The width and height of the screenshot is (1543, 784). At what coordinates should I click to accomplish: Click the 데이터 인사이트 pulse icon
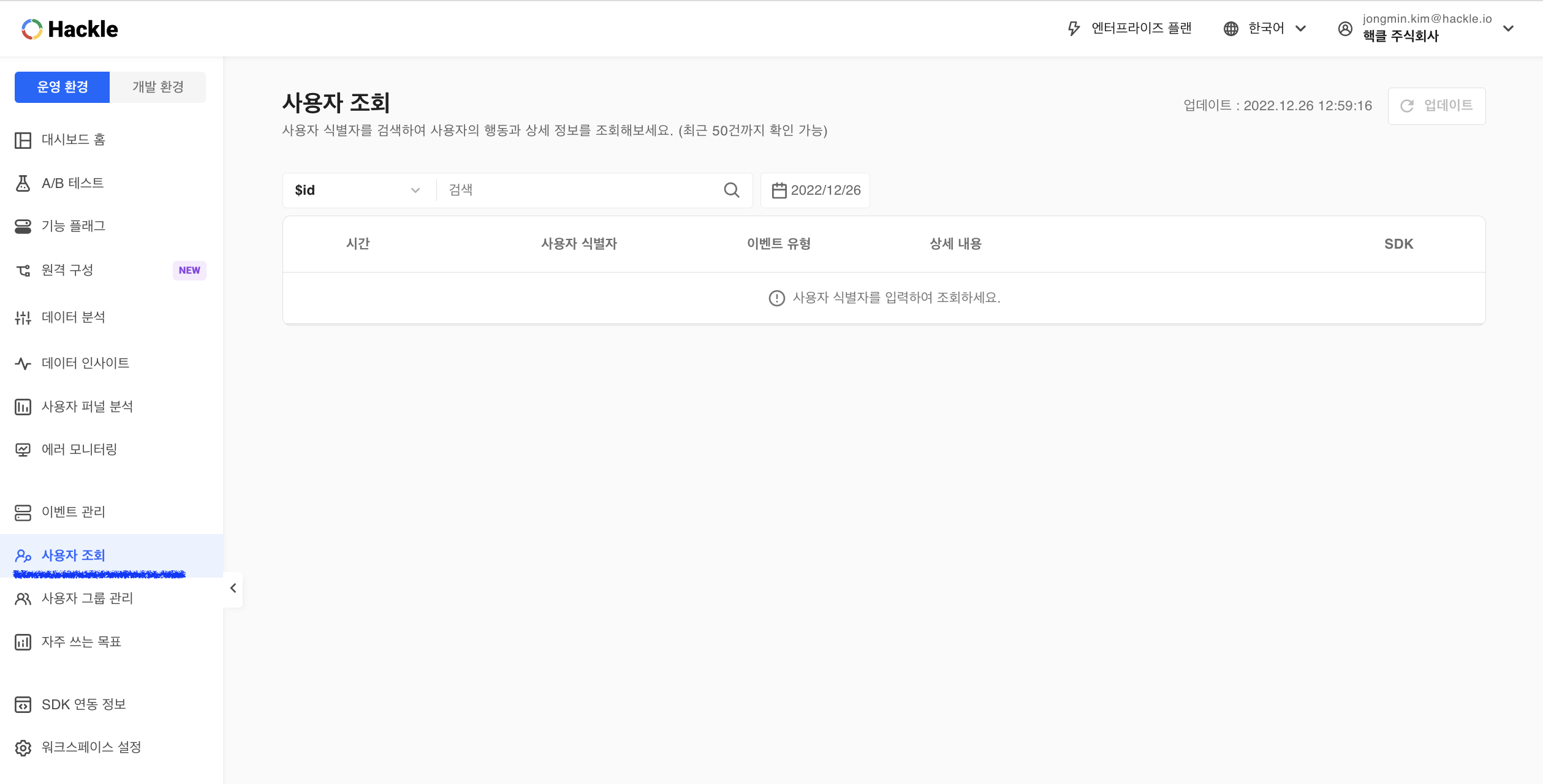click(23, 363)
